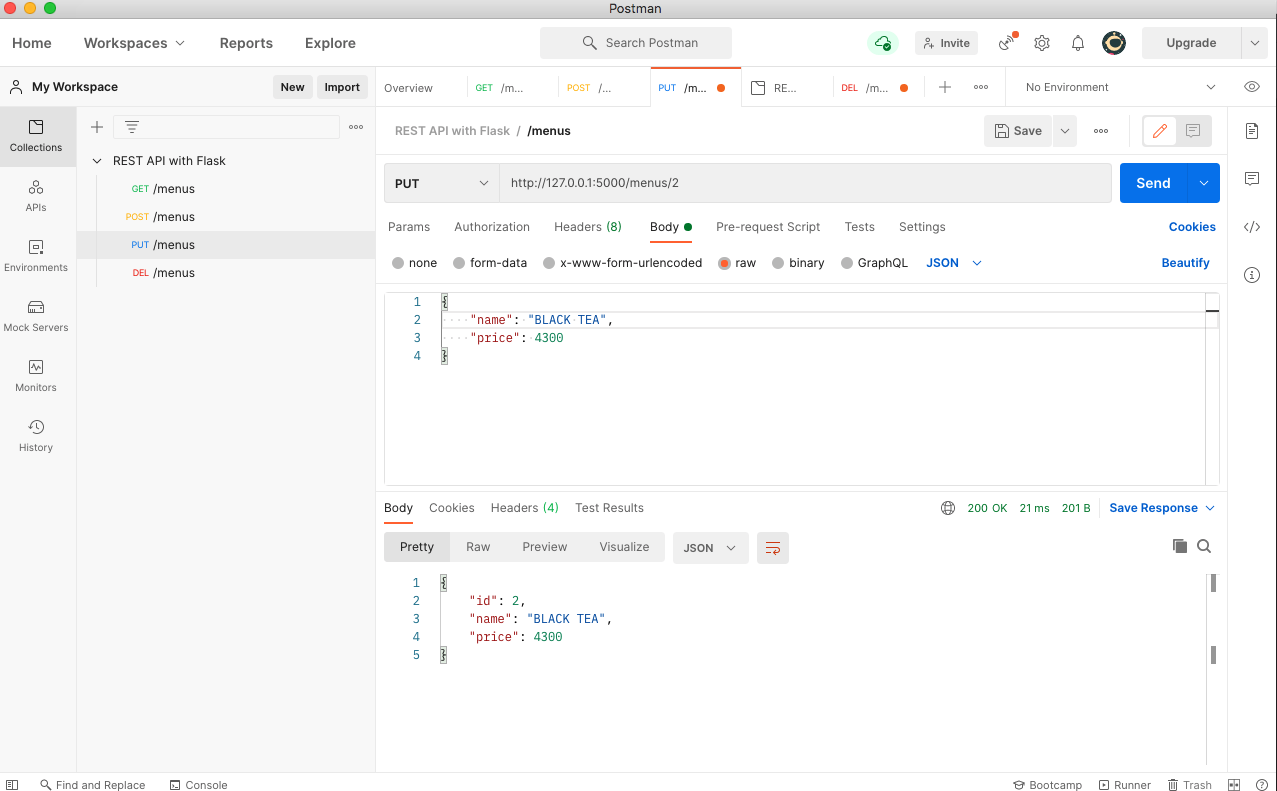1277x791 pixels.
Task: Open the Monitors sidebar panel
Action: [36, 376]
